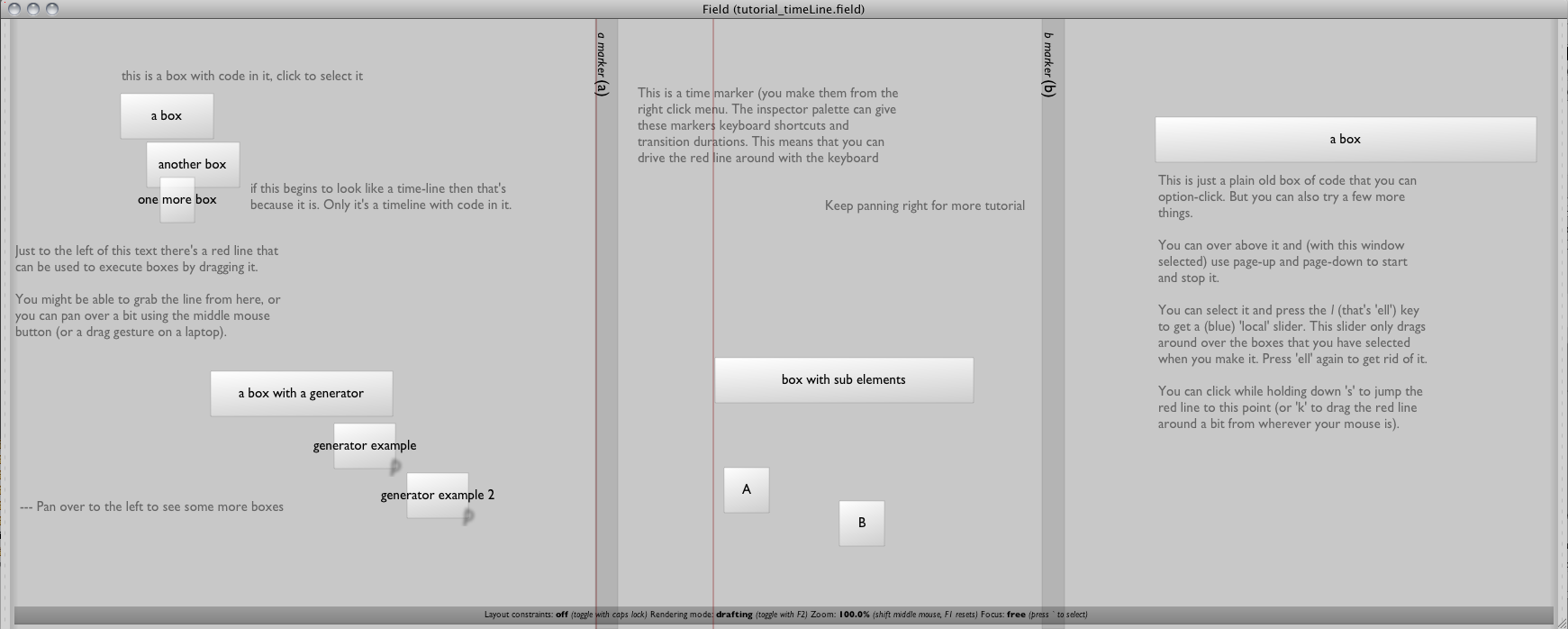Viewport: 1568px width, 629px height.
Task: Click the generator glyph on "generator example" box
Action: 394,467
